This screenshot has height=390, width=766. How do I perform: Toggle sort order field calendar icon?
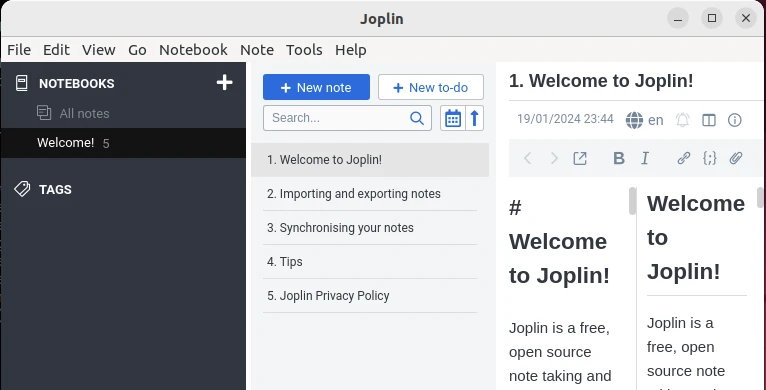453,118
